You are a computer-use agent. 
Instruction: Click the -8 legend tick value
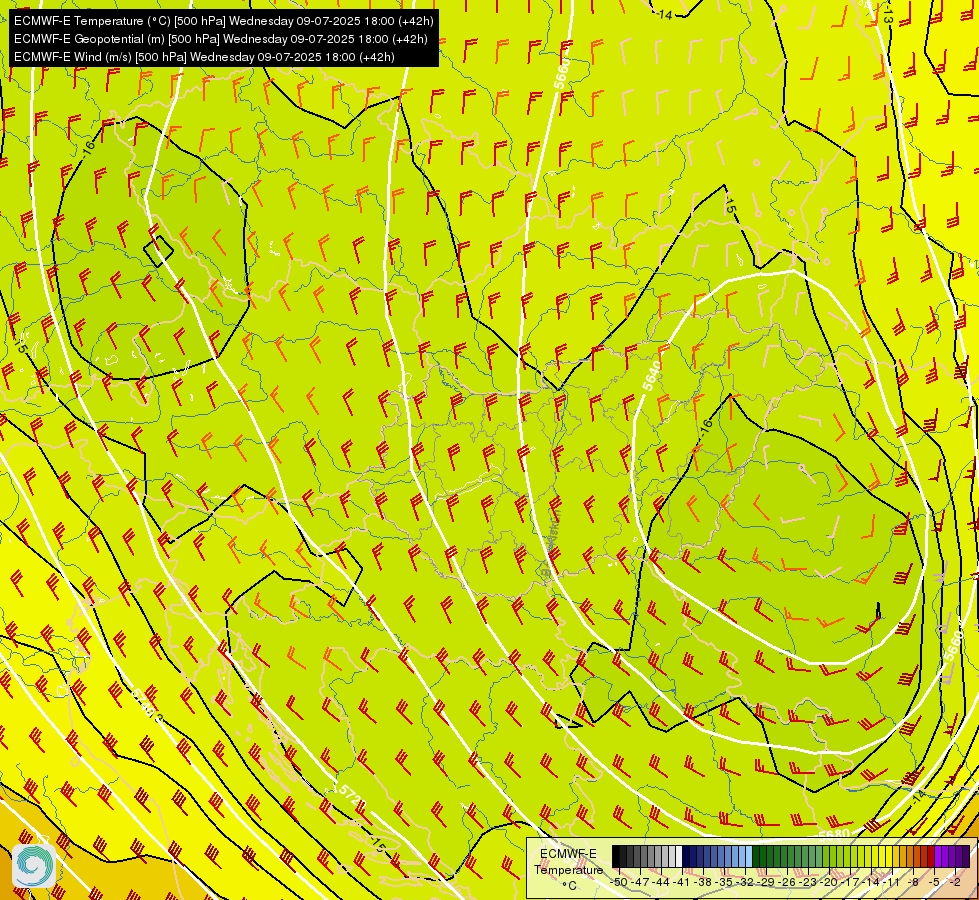click(914, 882)
